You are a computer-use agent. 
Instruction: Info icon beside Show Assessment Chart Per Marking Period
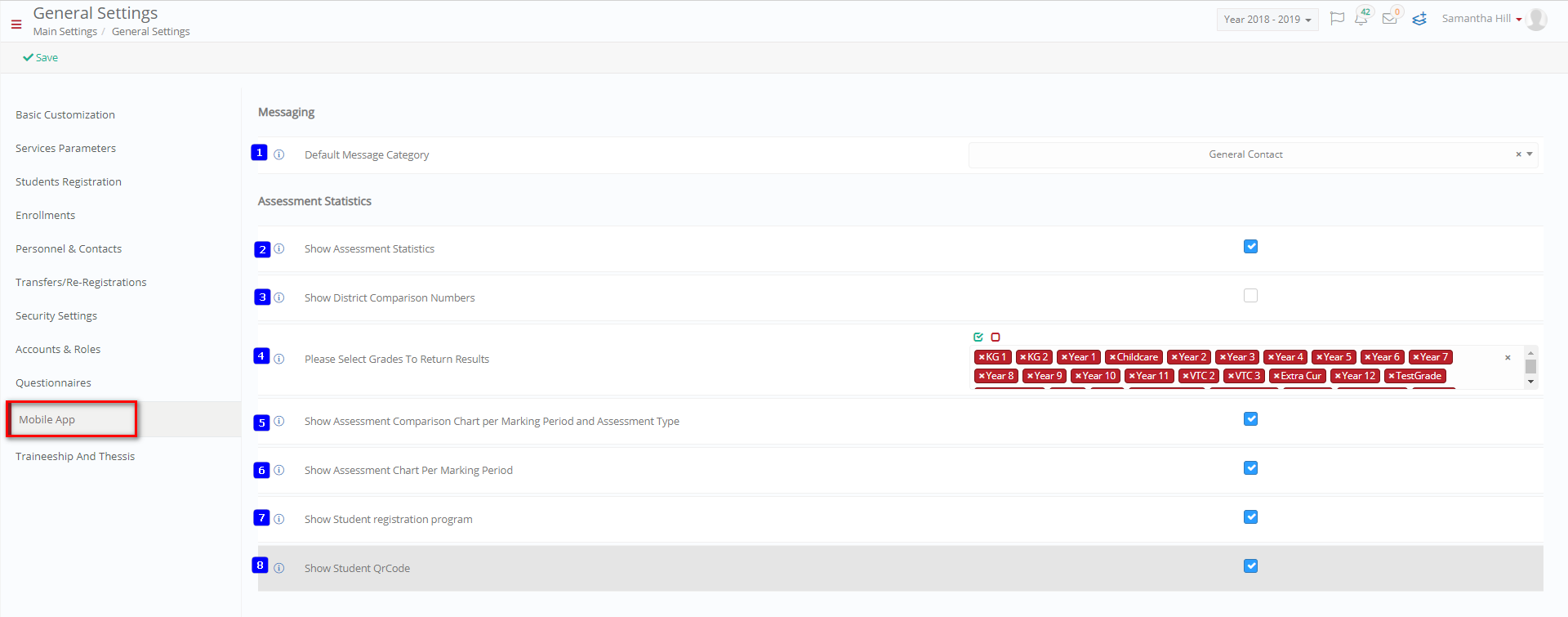pyautogui.click(x=279, y=470)
